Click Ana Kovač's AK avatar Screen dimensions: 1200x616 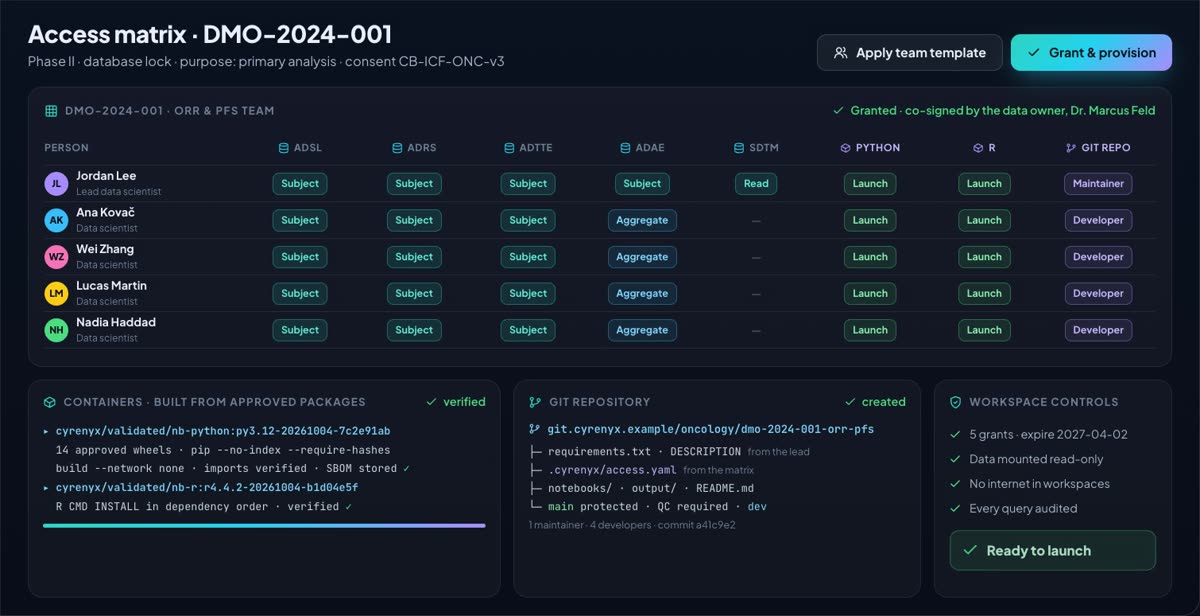point(56,220)
